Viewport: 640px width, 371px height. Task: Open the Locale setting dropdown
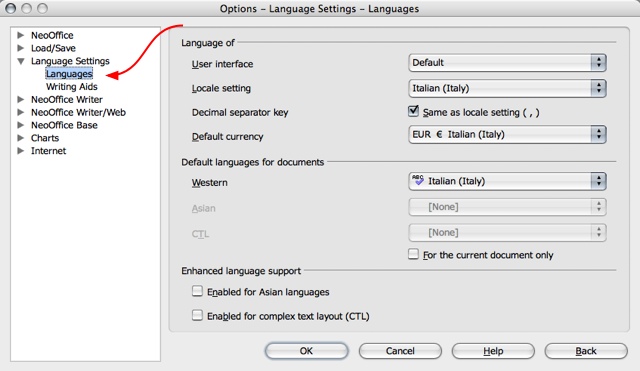pos(507,88)
